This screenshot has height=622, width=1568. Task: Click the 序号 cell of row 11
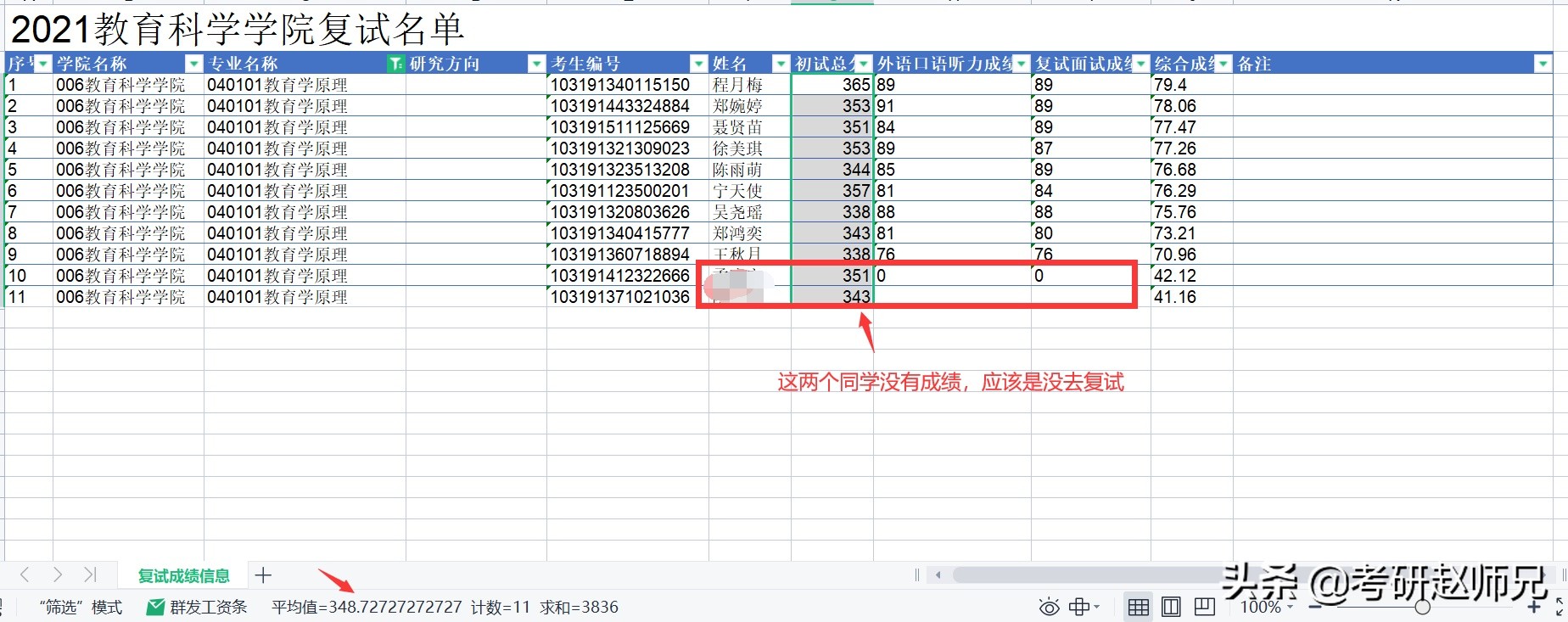[x=29, y=297]
